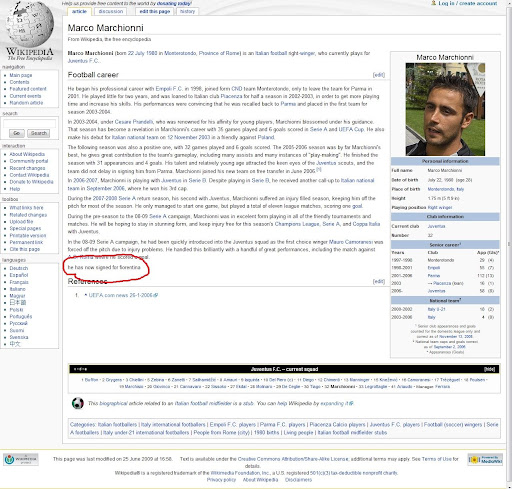Open Upload file toolbox link

point(21,222)
